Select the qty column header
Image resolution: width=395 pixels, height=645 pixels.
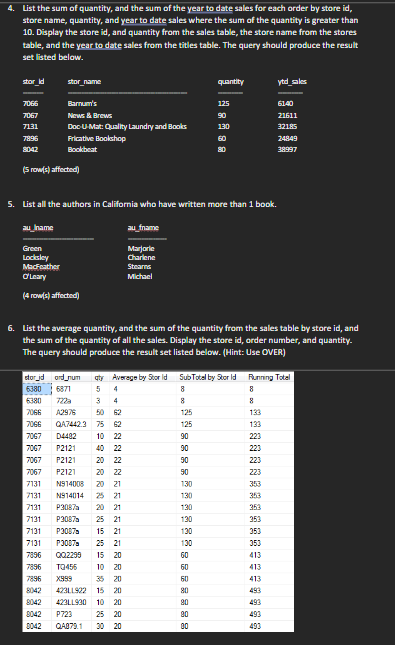click(x=99, y=377)
